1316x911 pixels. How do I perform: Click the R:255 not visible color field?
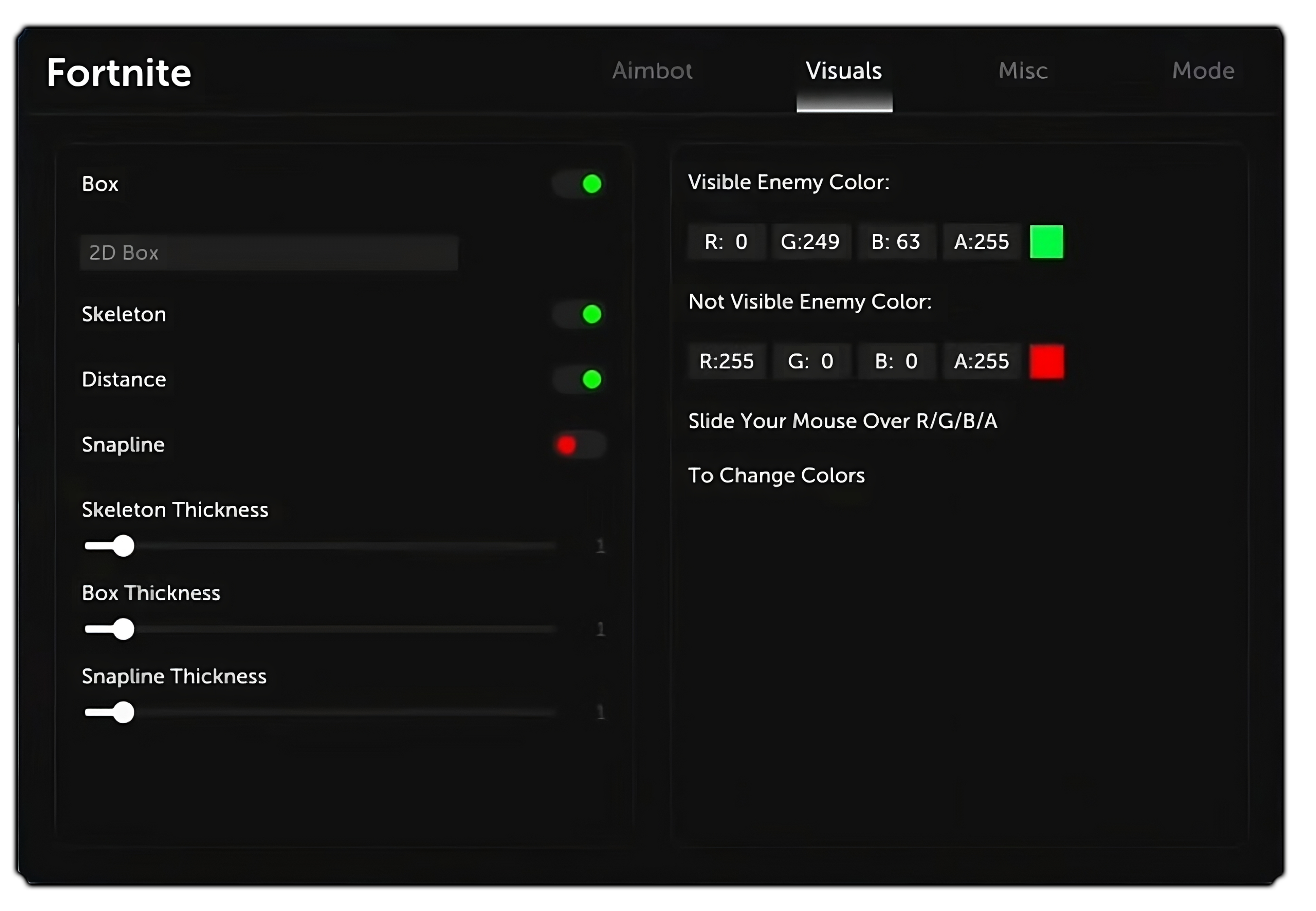(726, 361)
